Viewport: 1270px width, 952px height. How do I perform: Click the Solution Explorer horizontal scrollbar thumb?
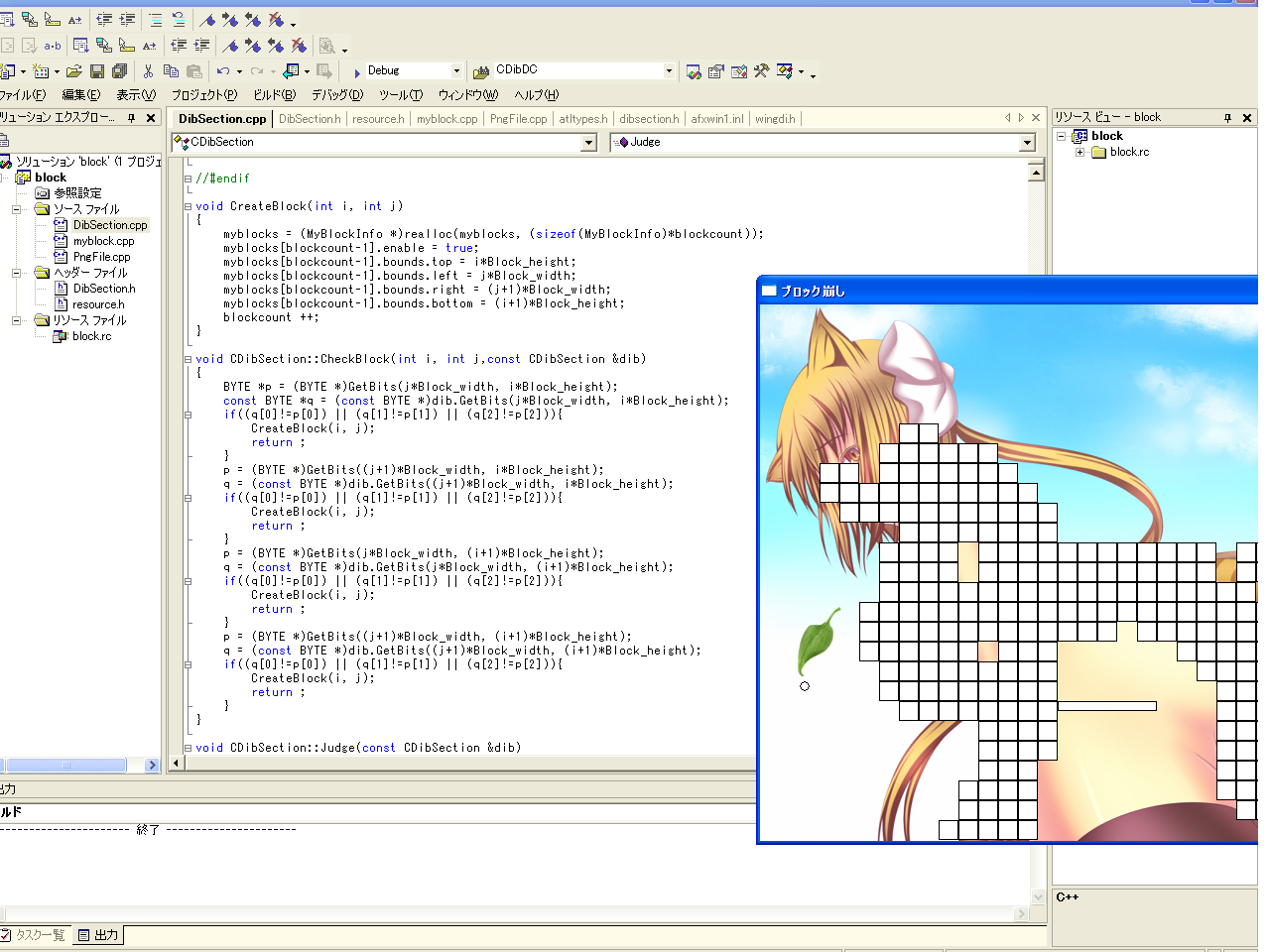point(65,765)
